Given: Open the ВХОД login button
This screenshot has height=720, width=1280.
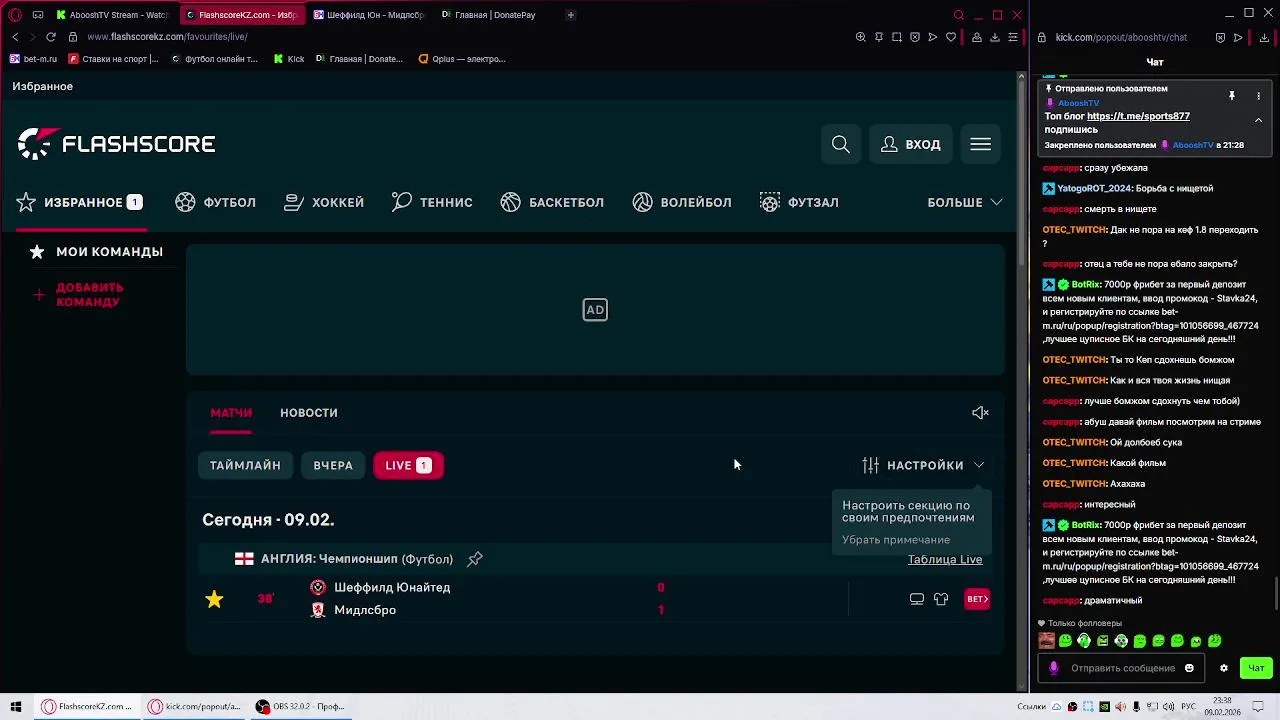Looking at the screenshot, I should click(910, 144).
